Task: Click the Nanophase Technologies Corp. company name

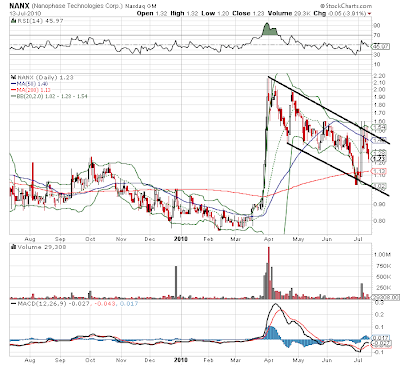Action: click(x=77, y=6)
